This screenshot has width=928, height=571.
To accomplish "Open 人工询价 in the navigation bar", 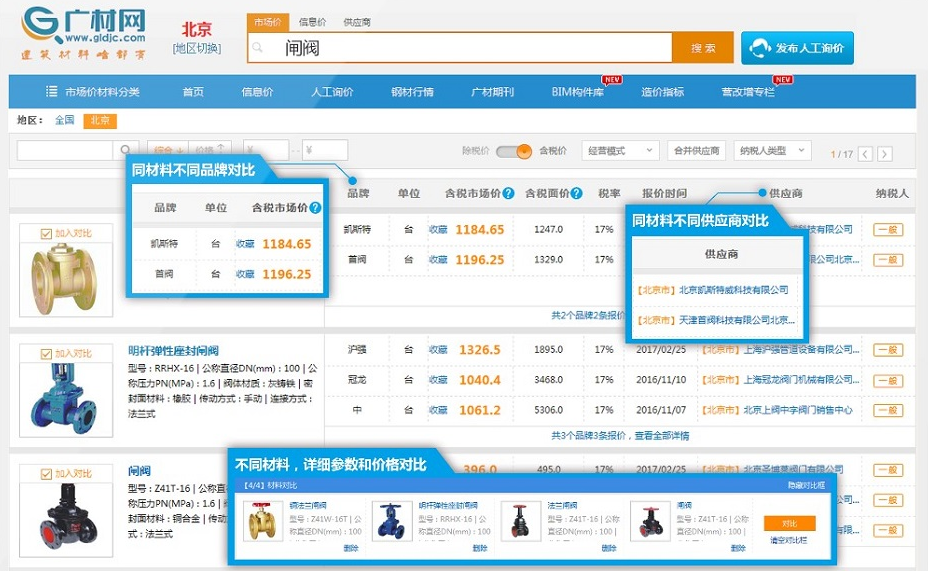I will pyautogui.click(x=332, y=92).
